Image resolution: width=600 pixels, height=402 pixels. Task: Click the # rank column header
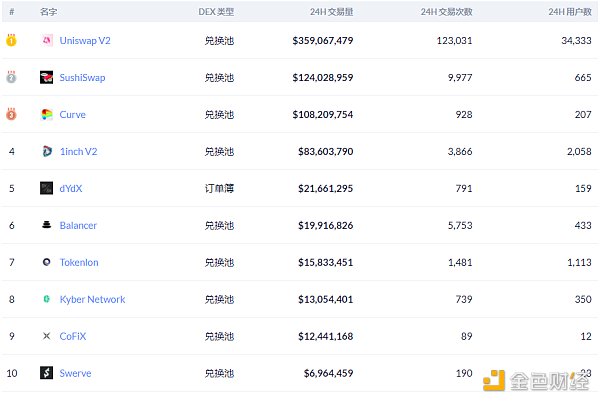tap(12, 12)
